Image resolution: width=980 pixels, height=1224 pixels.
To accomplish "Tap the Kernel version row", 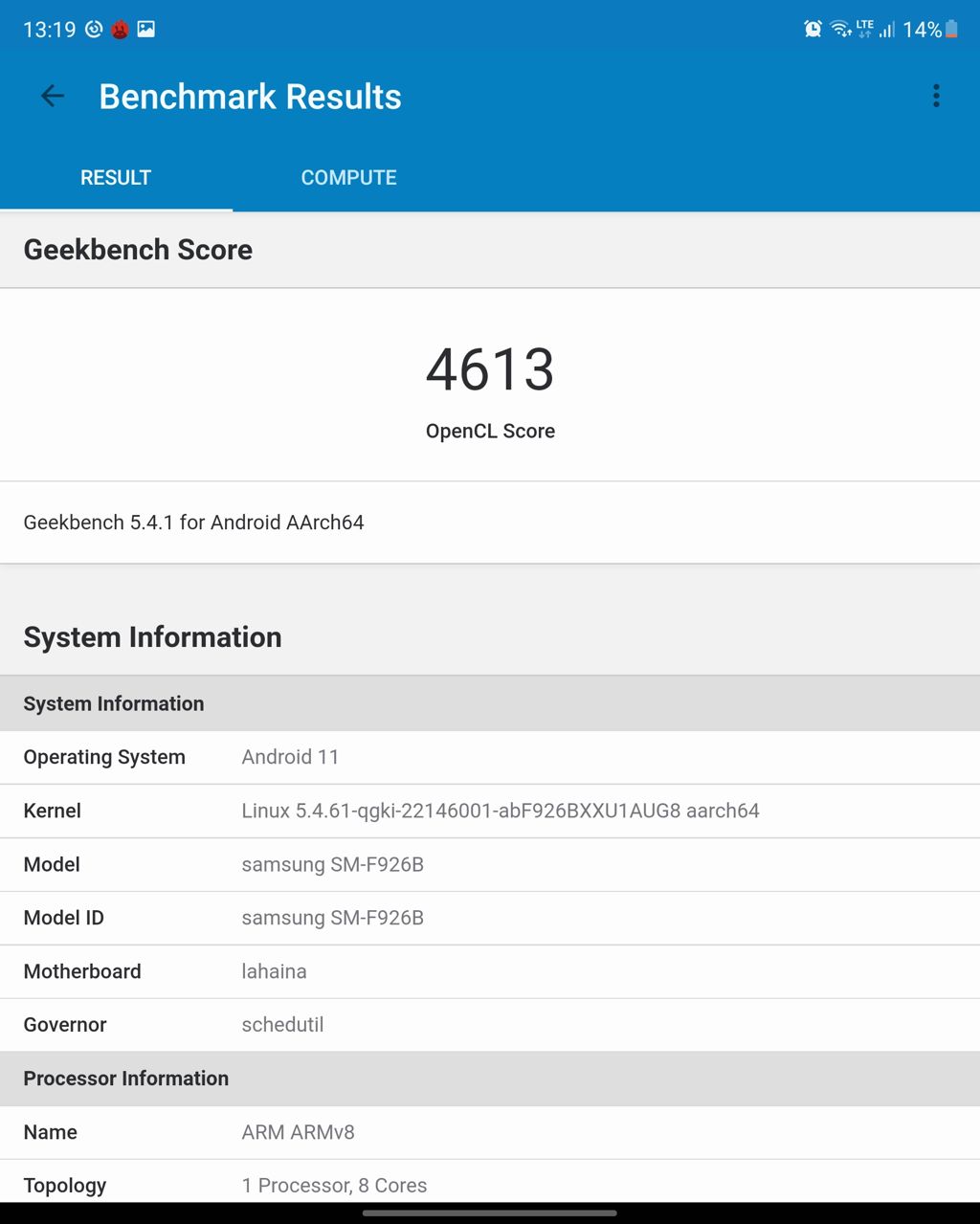I will click(x=490, y=811).
